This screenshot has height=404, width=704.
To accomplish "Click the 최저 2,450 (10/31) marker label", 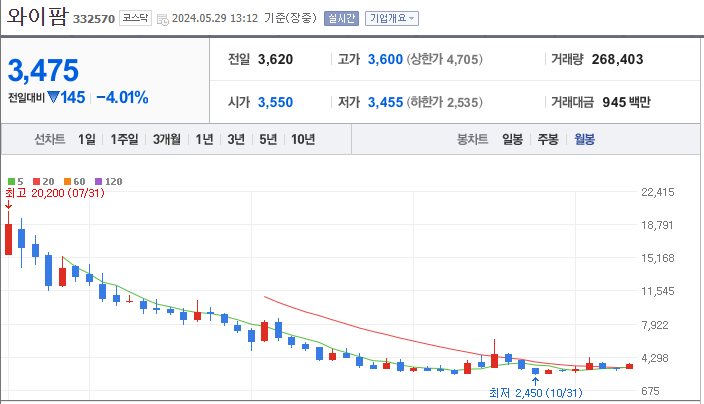I will click(x=536, y=393).
